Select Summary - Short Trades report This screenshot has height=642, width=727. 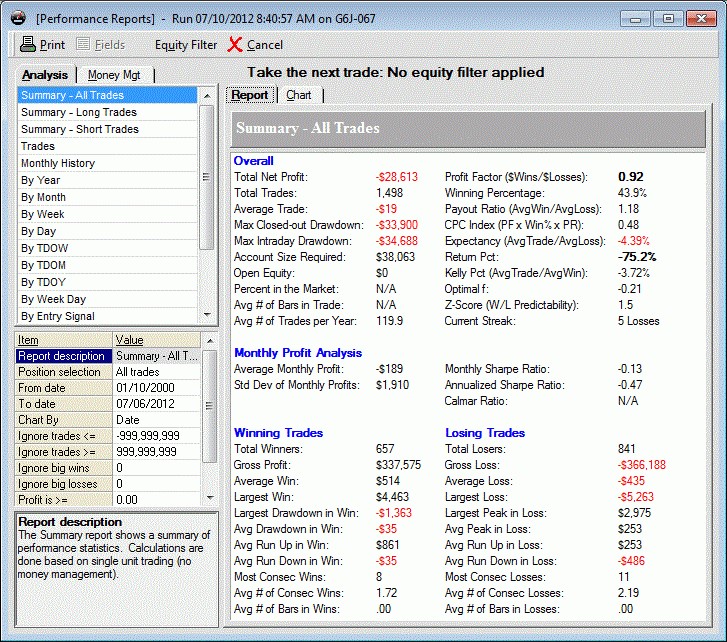click(80, 129)
